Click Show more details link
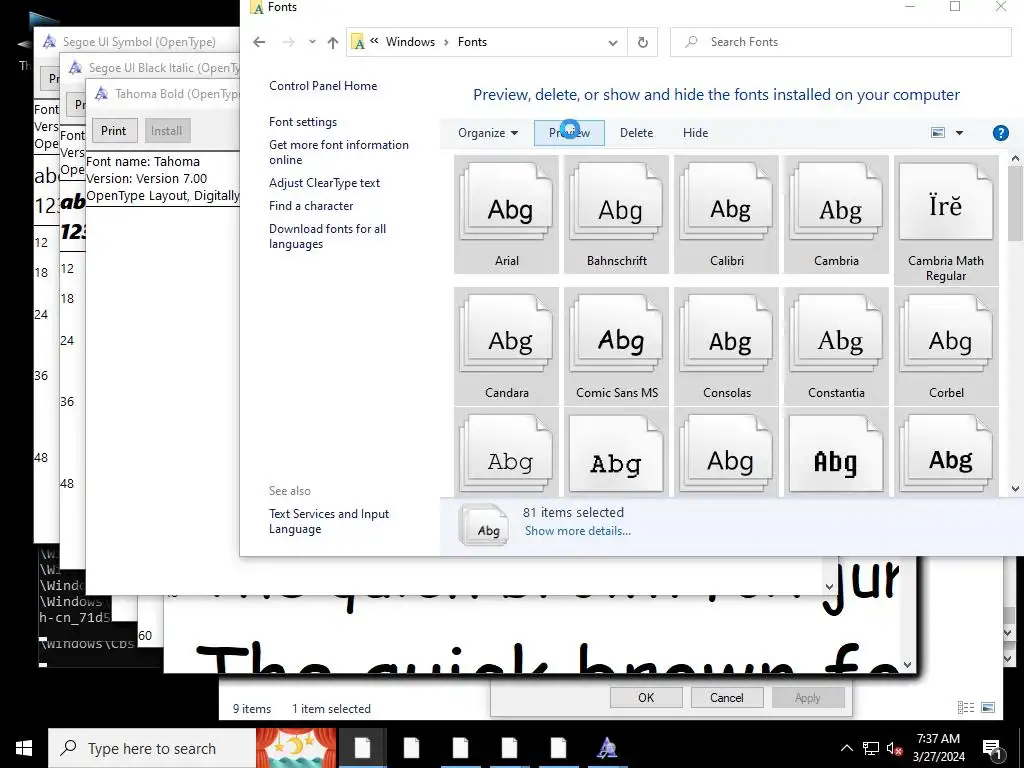The width and height of the screenshot is (1024, 768). click(578, 531)
